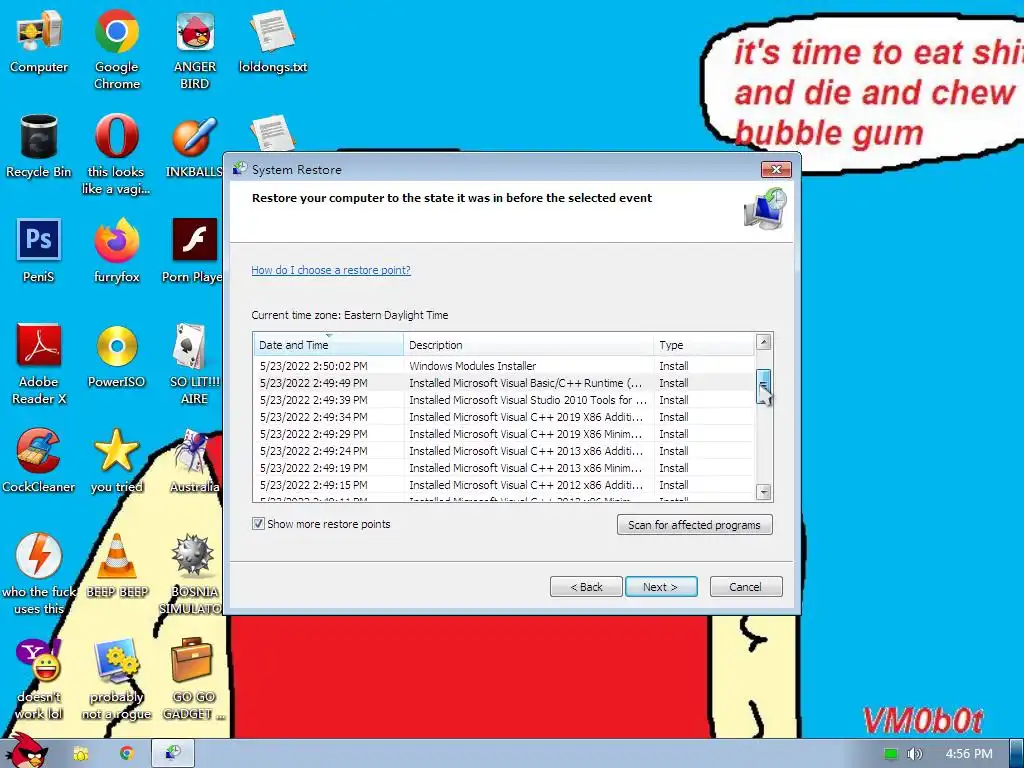
Task: Click the restore list scrollbar thumb
Action: 763,386
